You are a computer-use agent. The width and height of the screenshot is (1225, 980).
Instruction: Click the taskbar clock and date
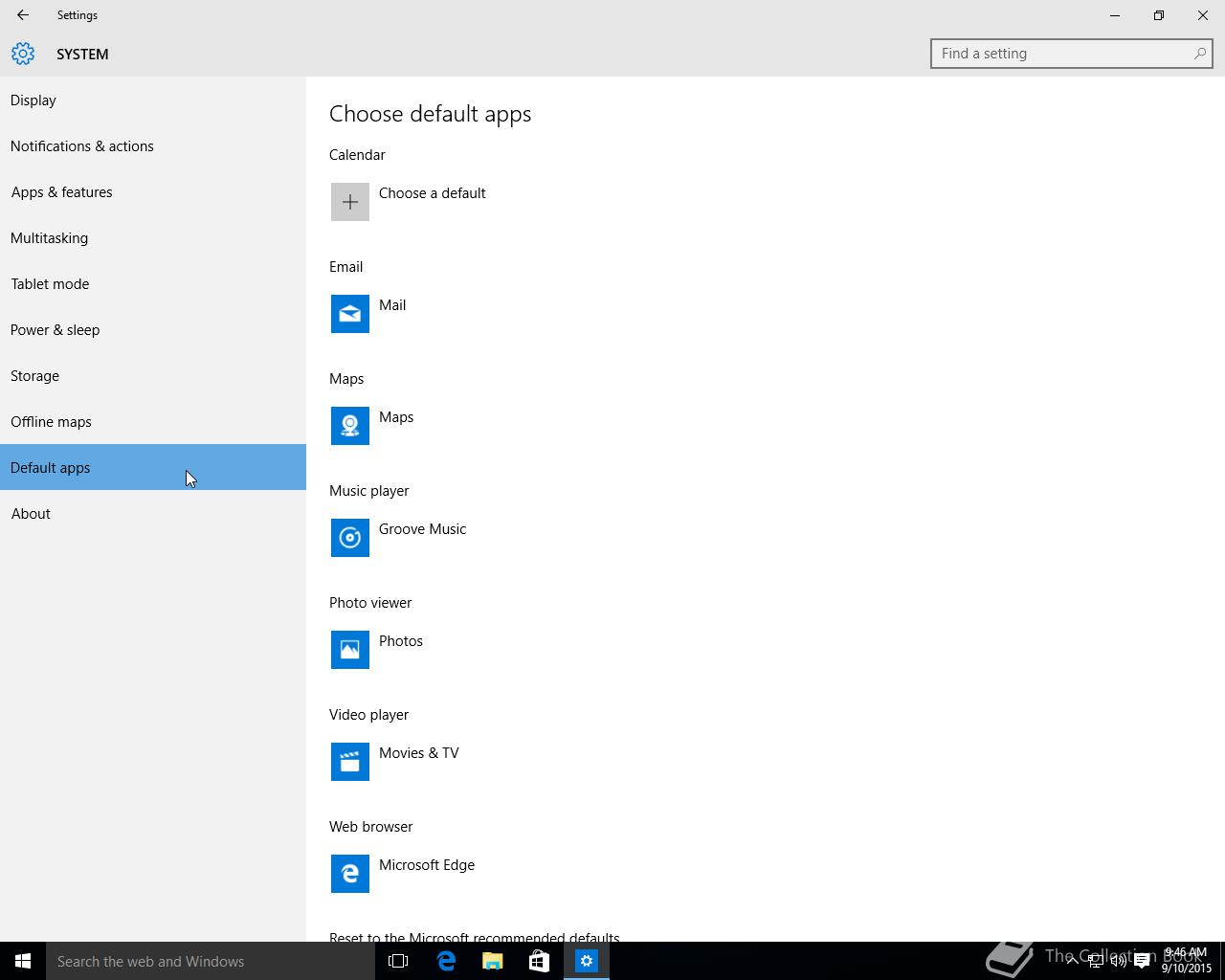tap(1187, 961)
